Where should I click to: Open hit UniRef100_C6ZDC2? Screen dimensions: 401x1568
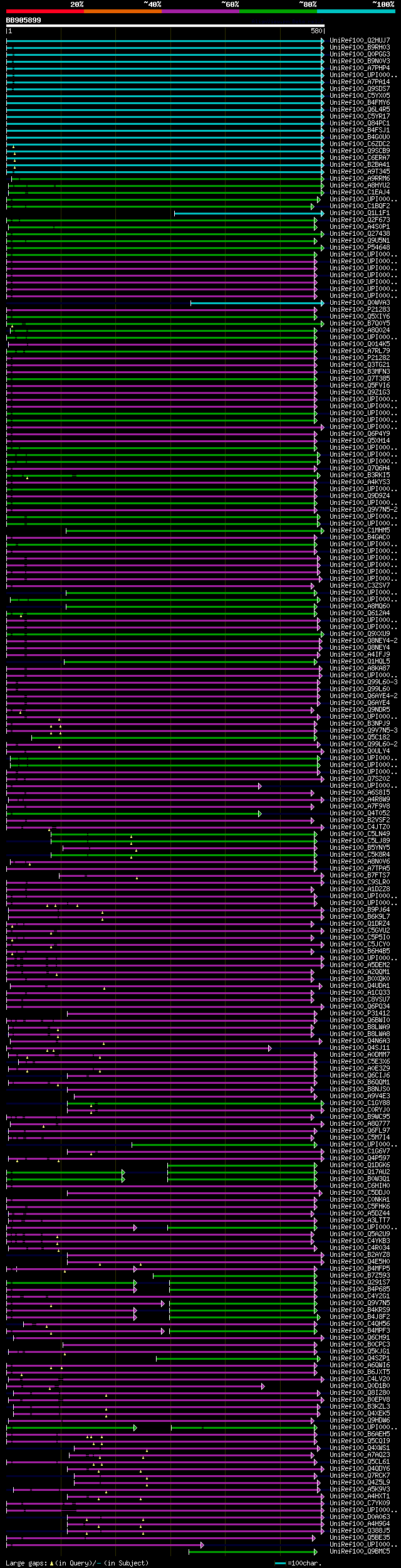[360, 144]
